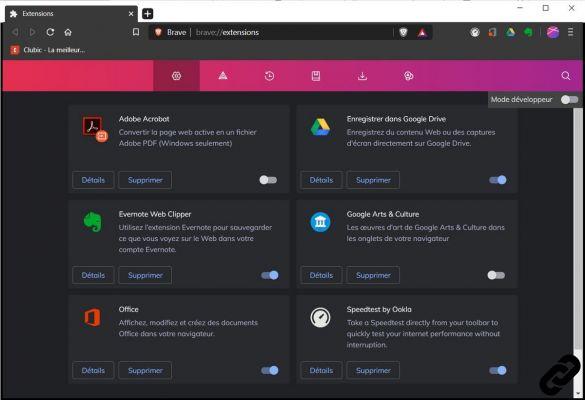Disable the Evernote Web Clipper toggle
This screenshot has width=585, height=400.
[270, 275]
